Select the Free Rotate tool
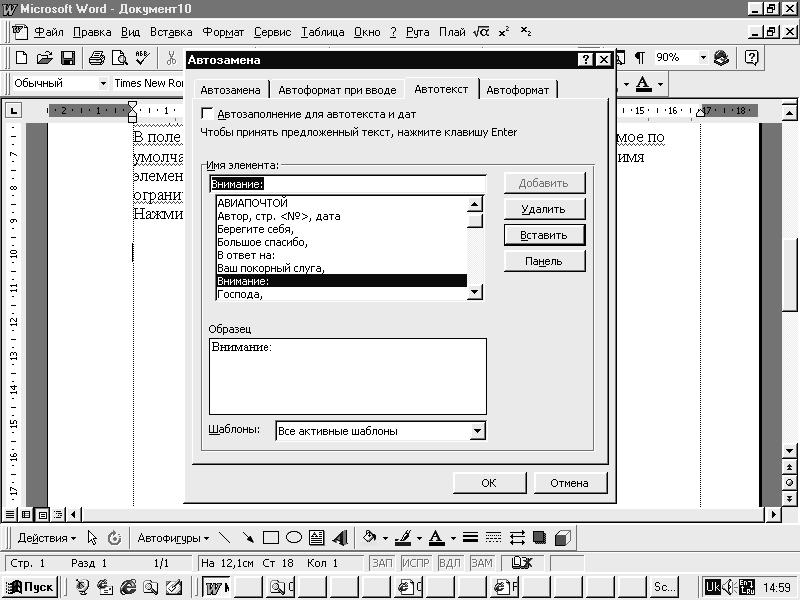Image resolution: width=800 pixels, height=600 pixels. pos(114,538)
